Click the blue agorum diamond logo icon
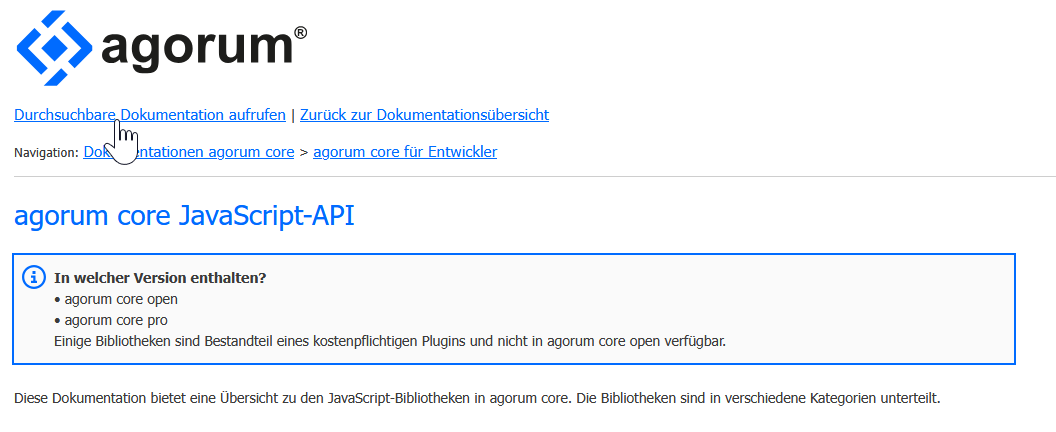1056x432 pixels. point(56,47)
